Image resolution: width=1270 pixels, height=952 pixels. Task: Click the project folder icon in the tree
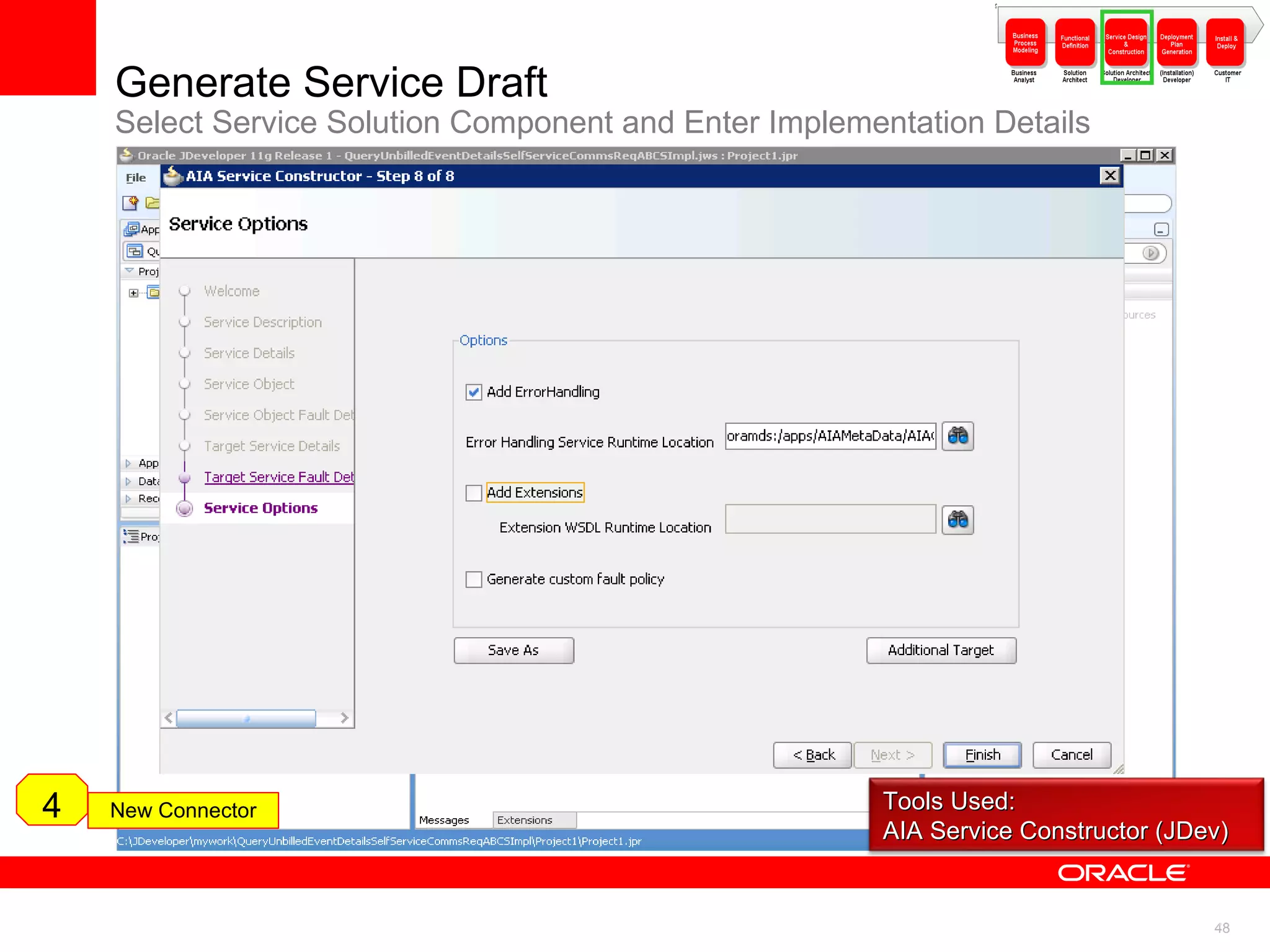pos(154,293)
